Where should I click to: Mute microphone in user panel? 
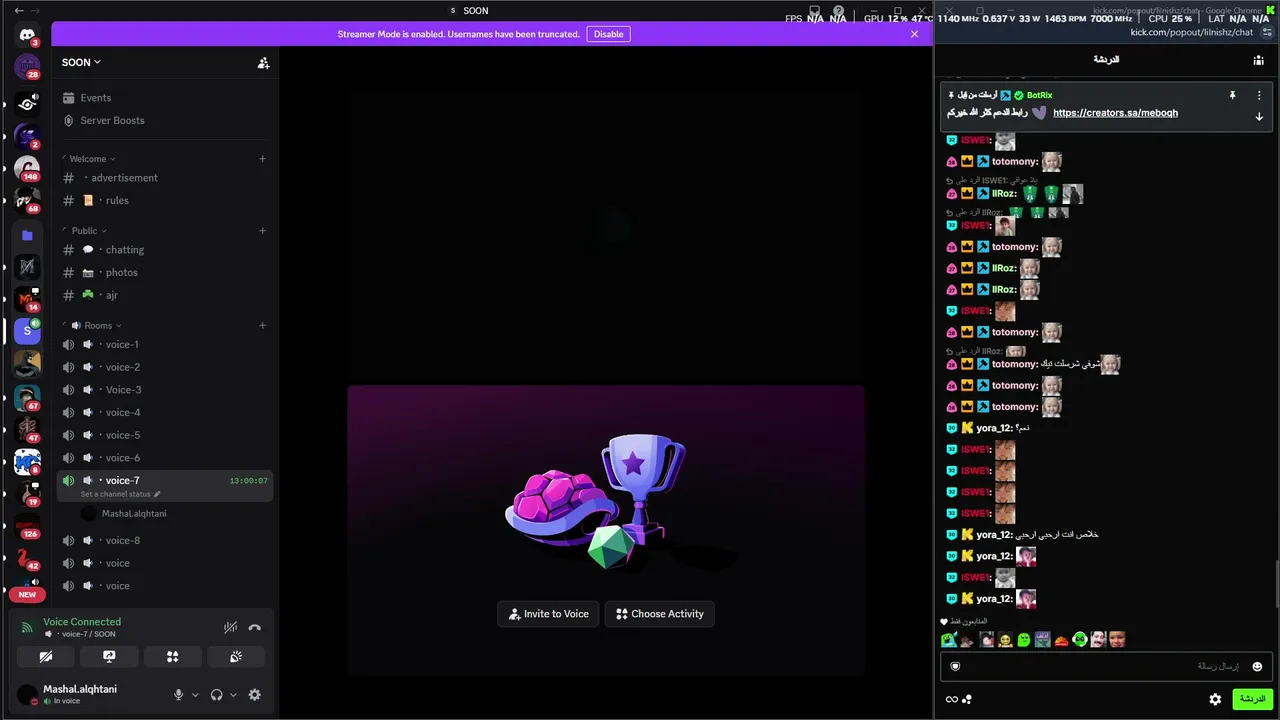(179, 695)
